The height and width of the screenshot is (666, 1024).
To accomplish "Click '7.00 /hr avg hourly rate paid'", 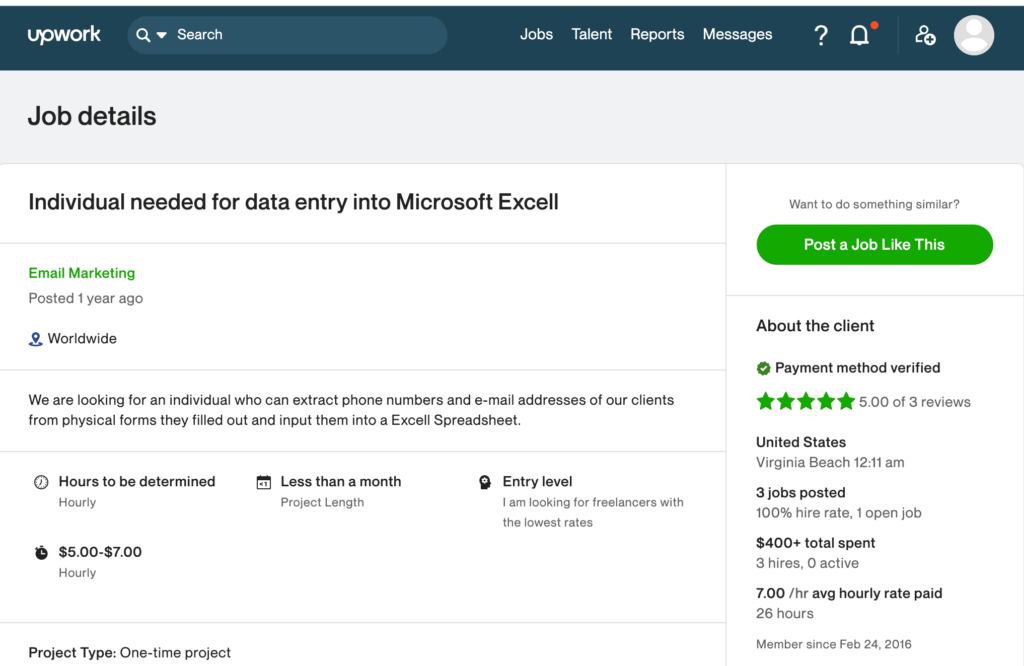I will 849,593.
